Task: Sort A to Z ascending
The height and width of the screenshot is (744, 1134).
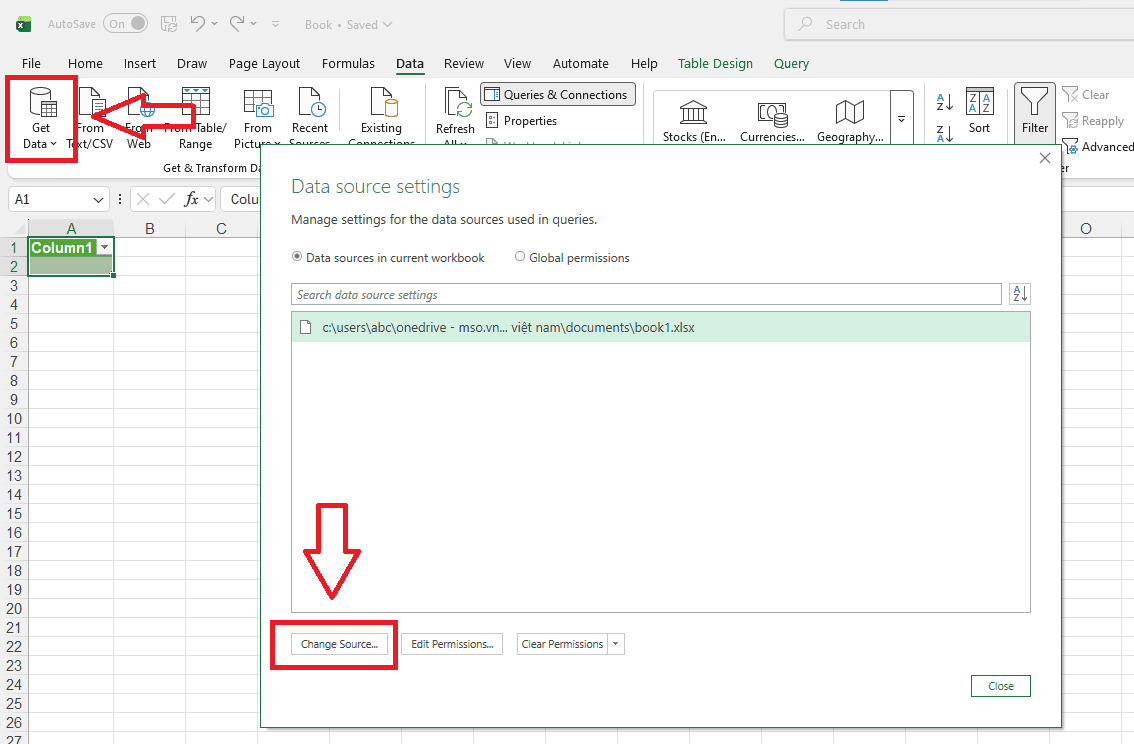Action: [x=945, y=102]
